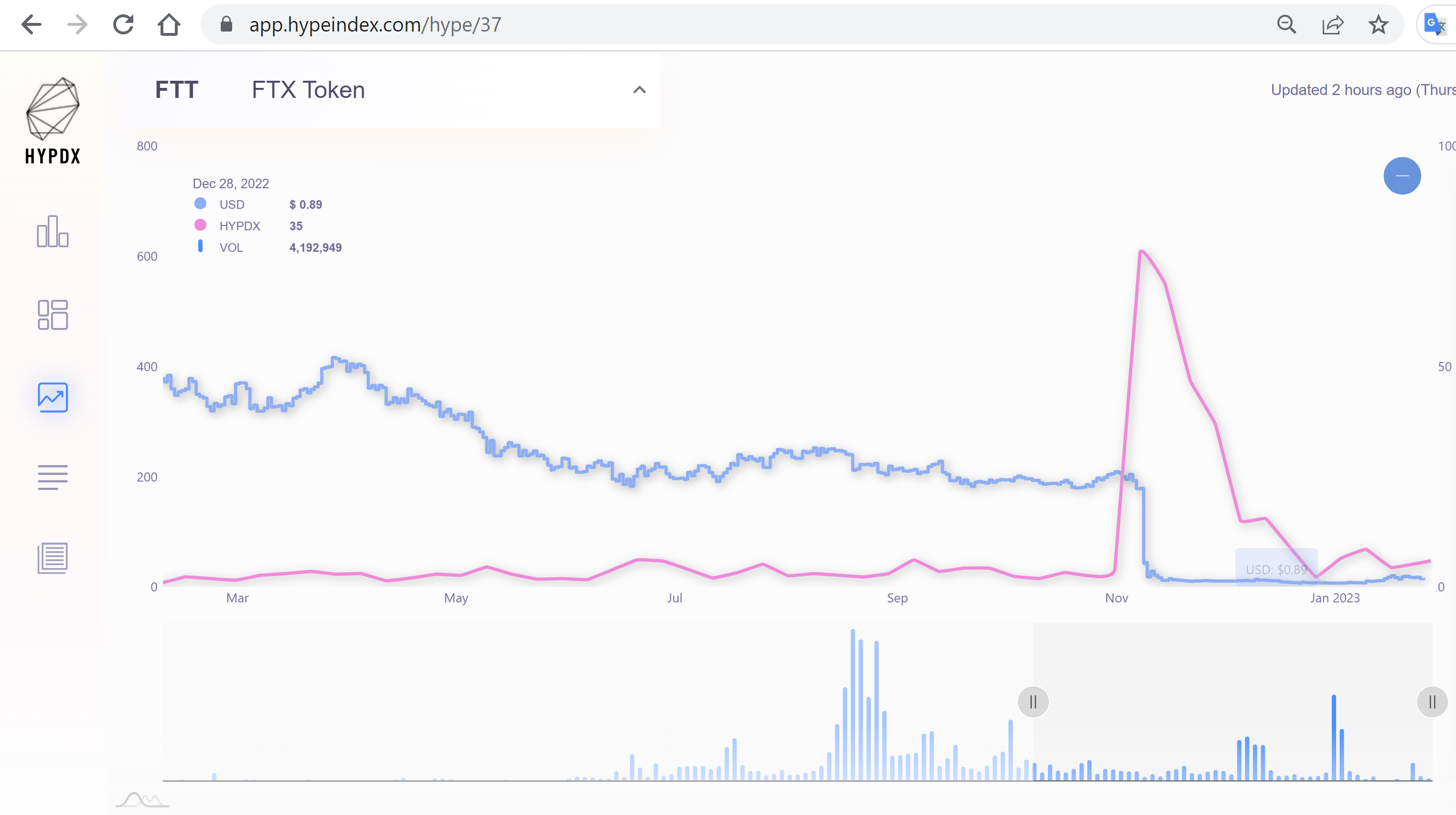
Task: Click the Updated 2 hours ago text
Action: click(1363, 90)
